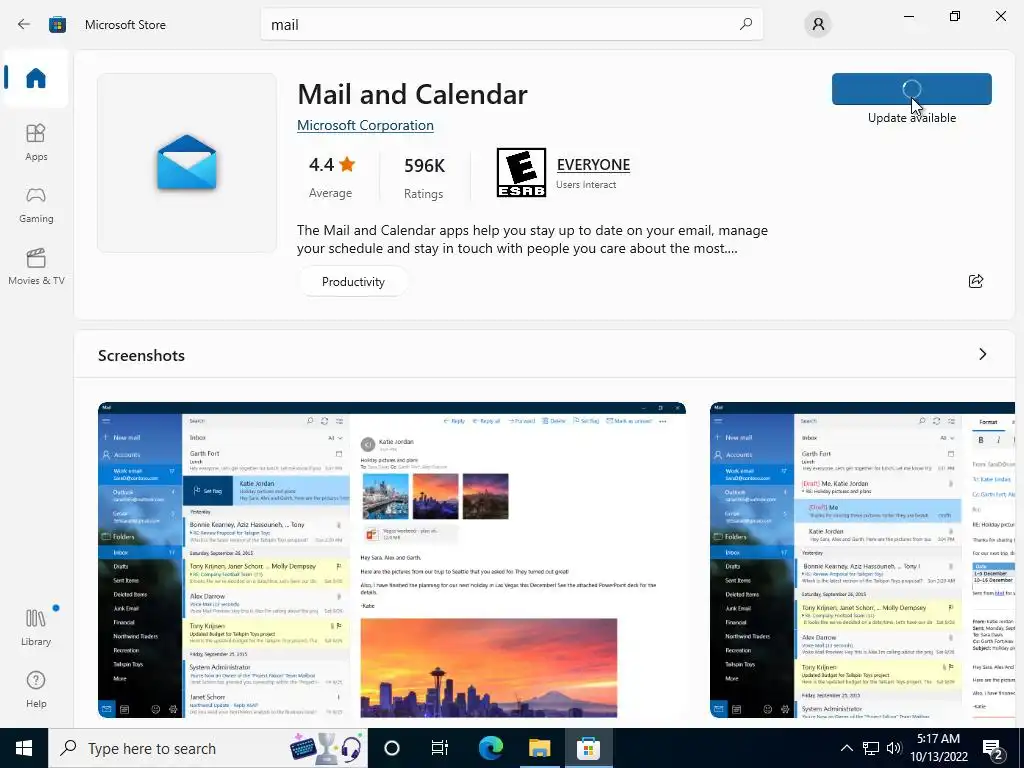Image resolution: width=1024 pixels, height=768 pixels.
Task: Open File Explorer from the taskbar
Action: coord(539,748)
